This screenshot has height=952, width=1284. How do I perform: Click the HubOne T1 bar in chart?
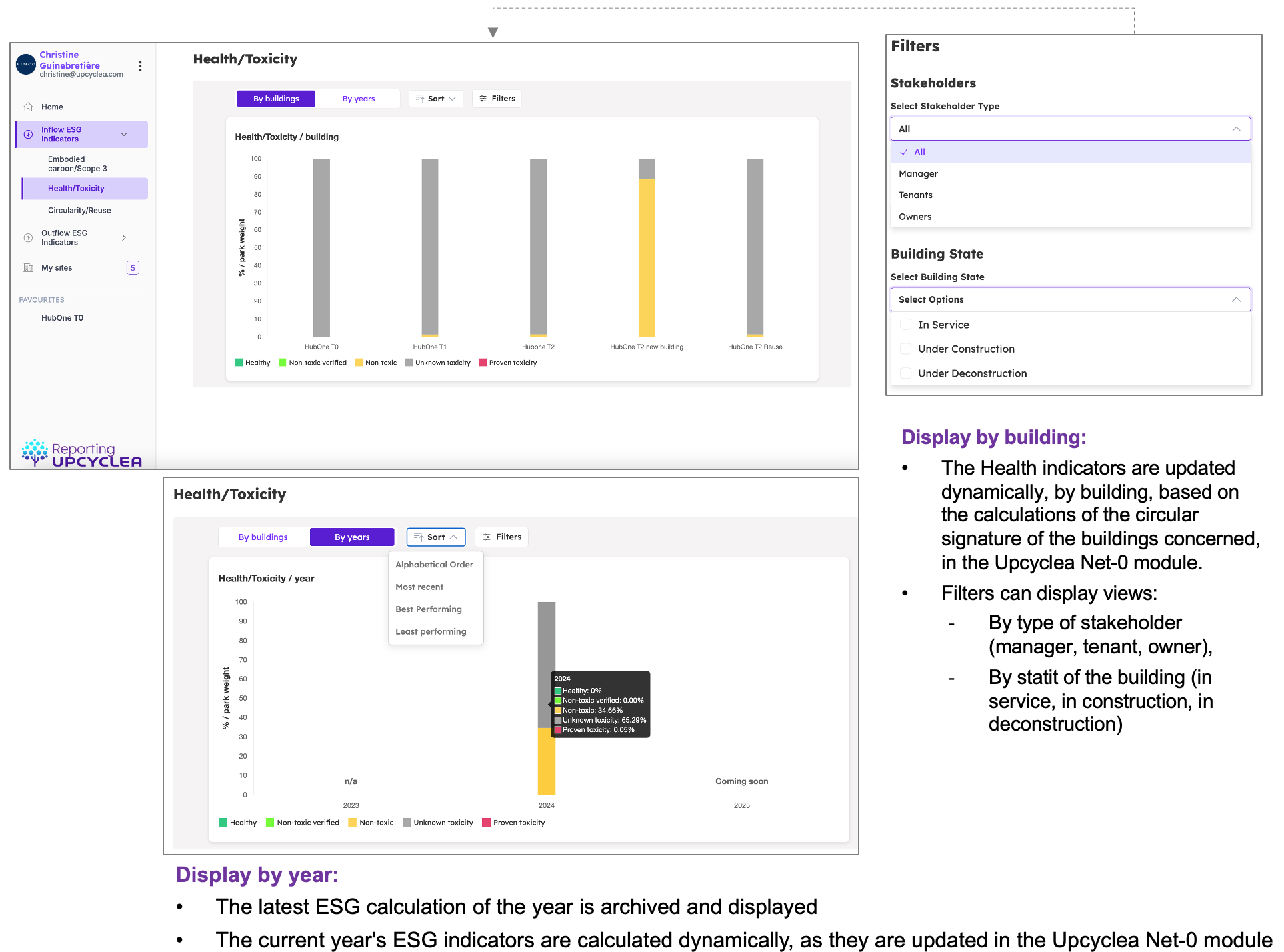pos(430,248)
